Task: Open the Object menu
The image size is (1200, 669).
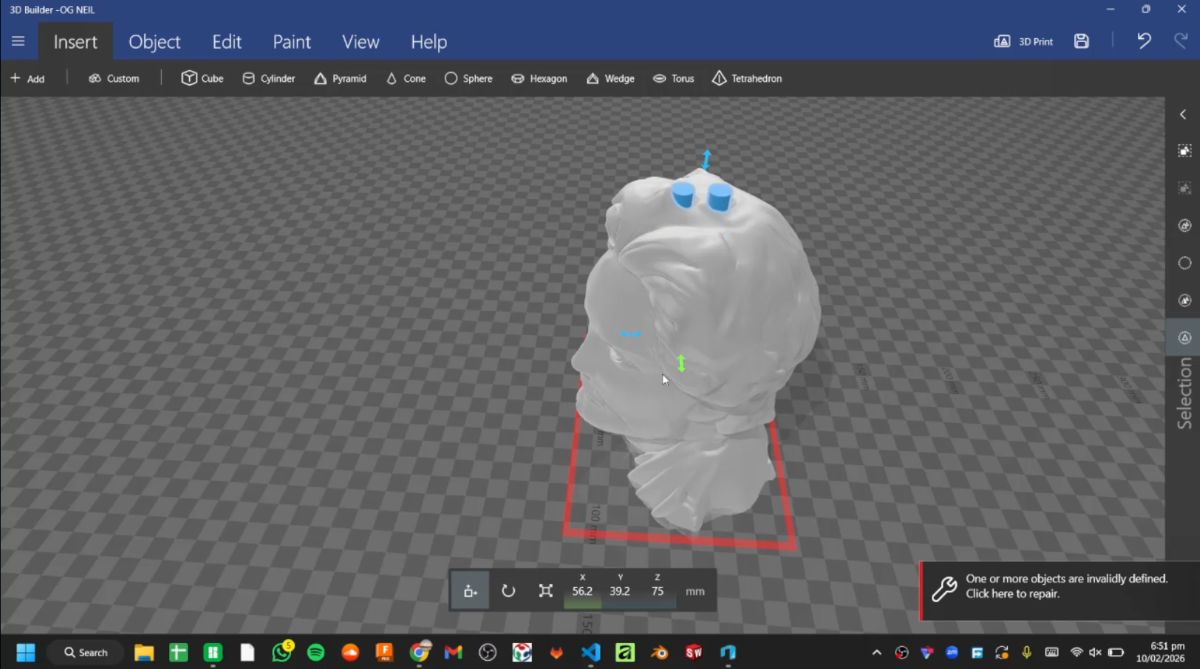Action: pyautogui.click(x=154, y=41)
